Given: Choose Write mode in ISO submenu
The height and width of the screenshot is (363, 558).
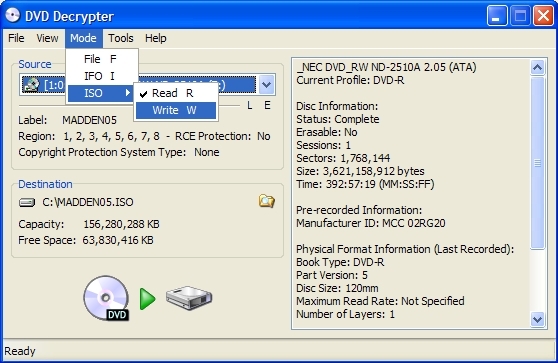Looking at the screenshot, I should 176,110.
